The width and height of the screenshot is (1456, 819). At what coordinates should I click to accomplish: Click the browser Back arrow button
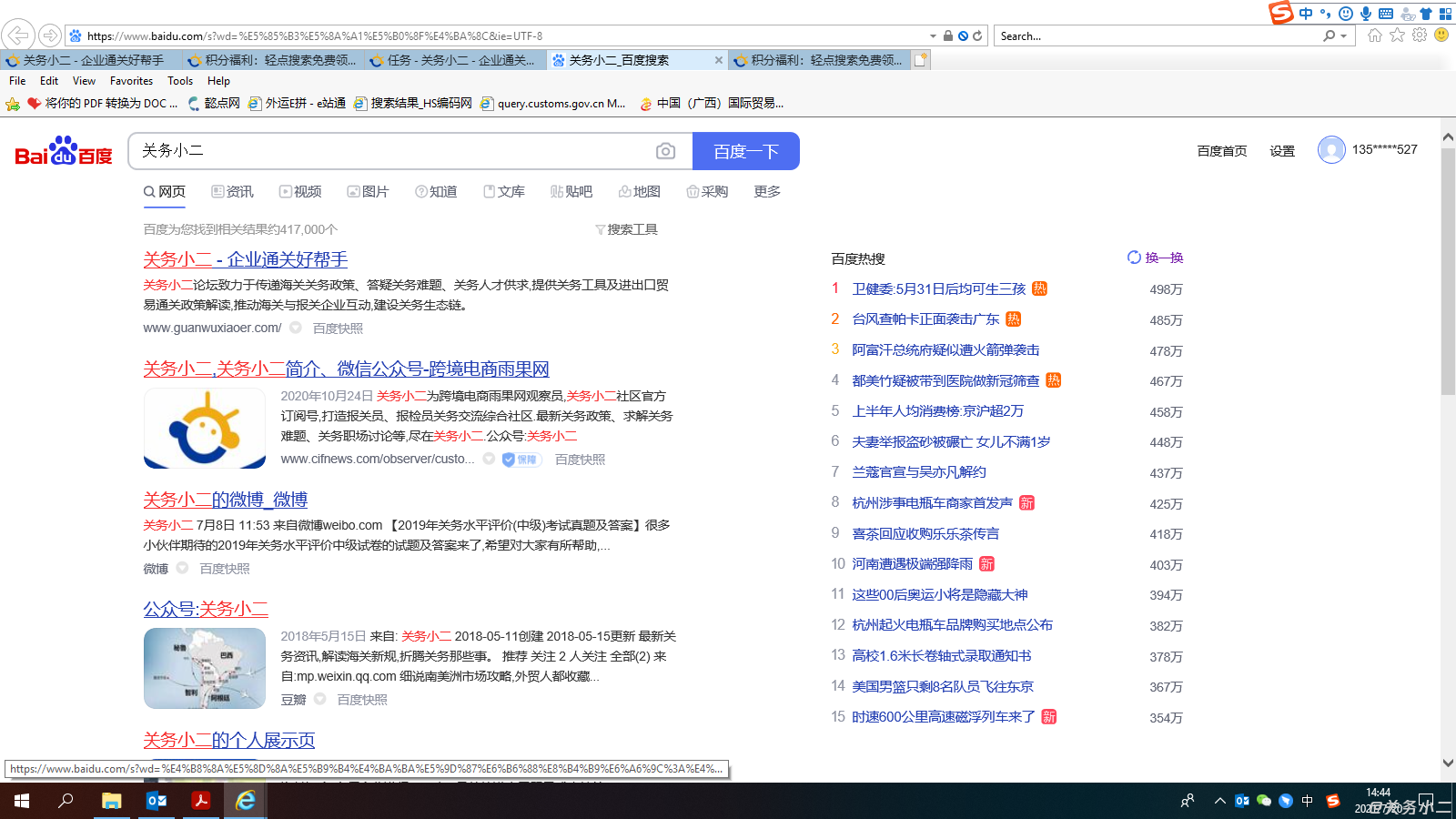click(18, 35)
